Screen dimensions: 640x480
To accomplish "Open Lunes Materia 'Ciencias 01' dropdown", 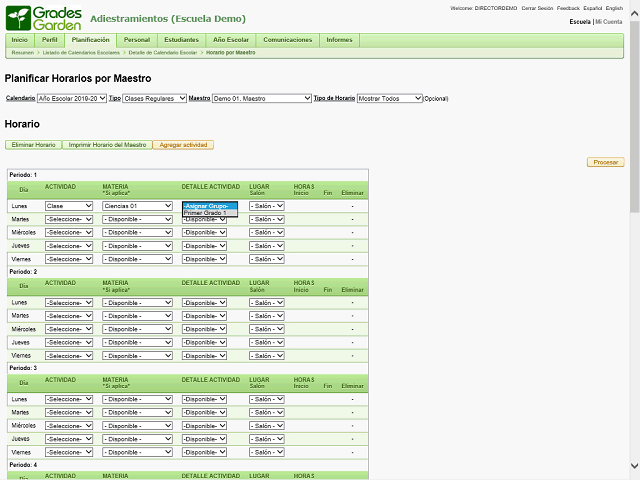I will click(138, 206).
